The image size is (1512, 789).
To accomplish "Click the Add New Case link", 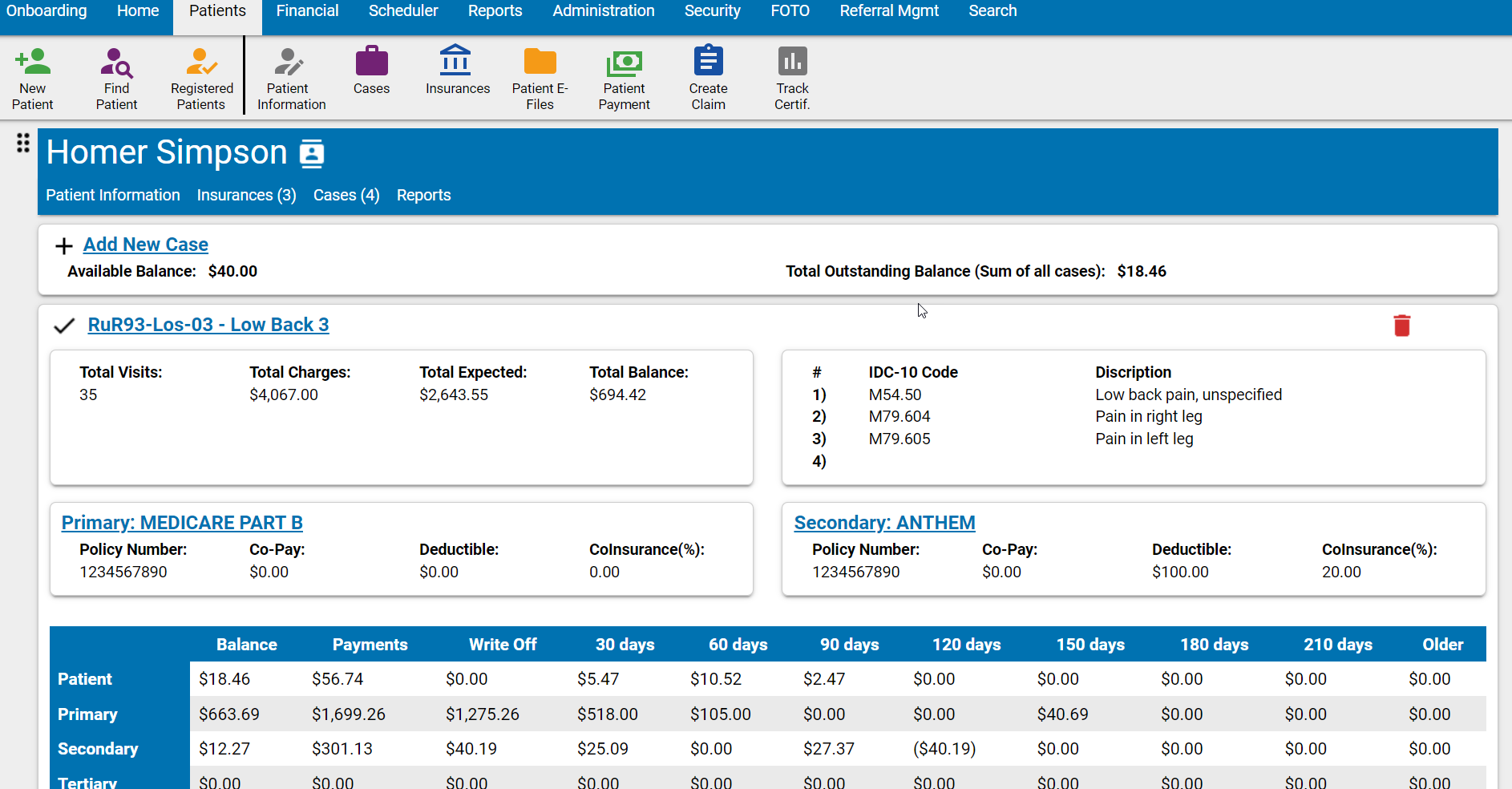I will [x=145, y=244].
